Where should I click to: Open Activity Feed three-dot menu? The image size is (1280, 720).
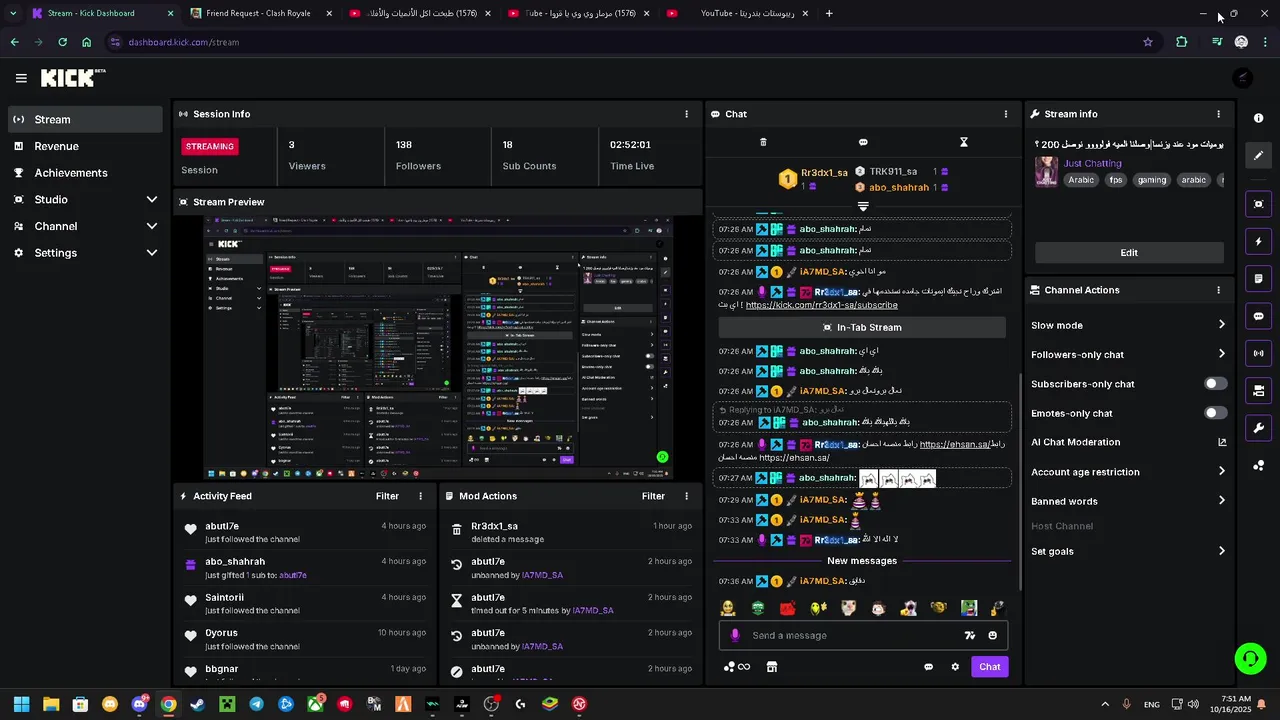420,496
